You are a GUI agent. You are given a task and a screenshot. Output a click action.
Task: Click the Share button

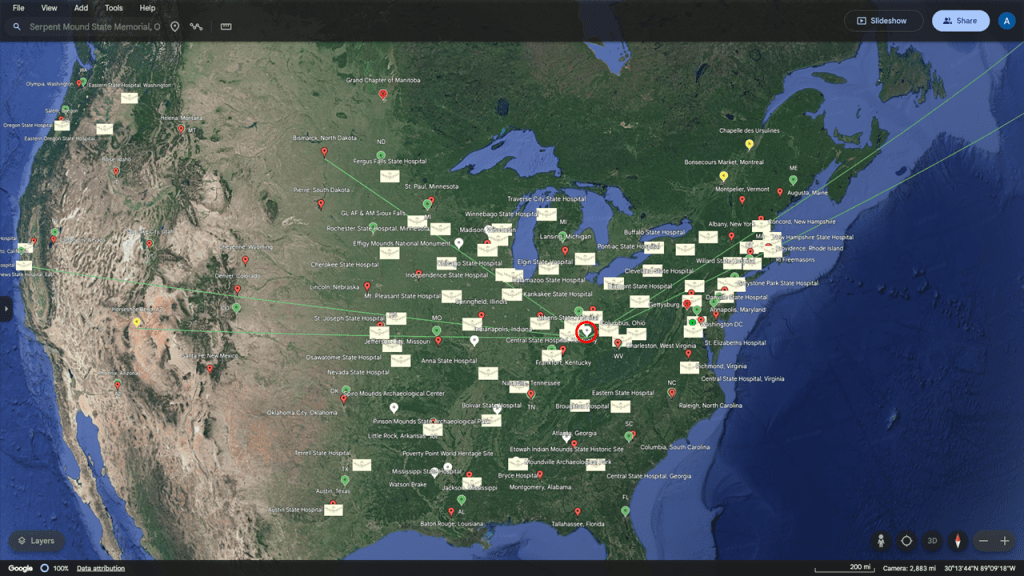pyautogui.click(x=960, y=20)
